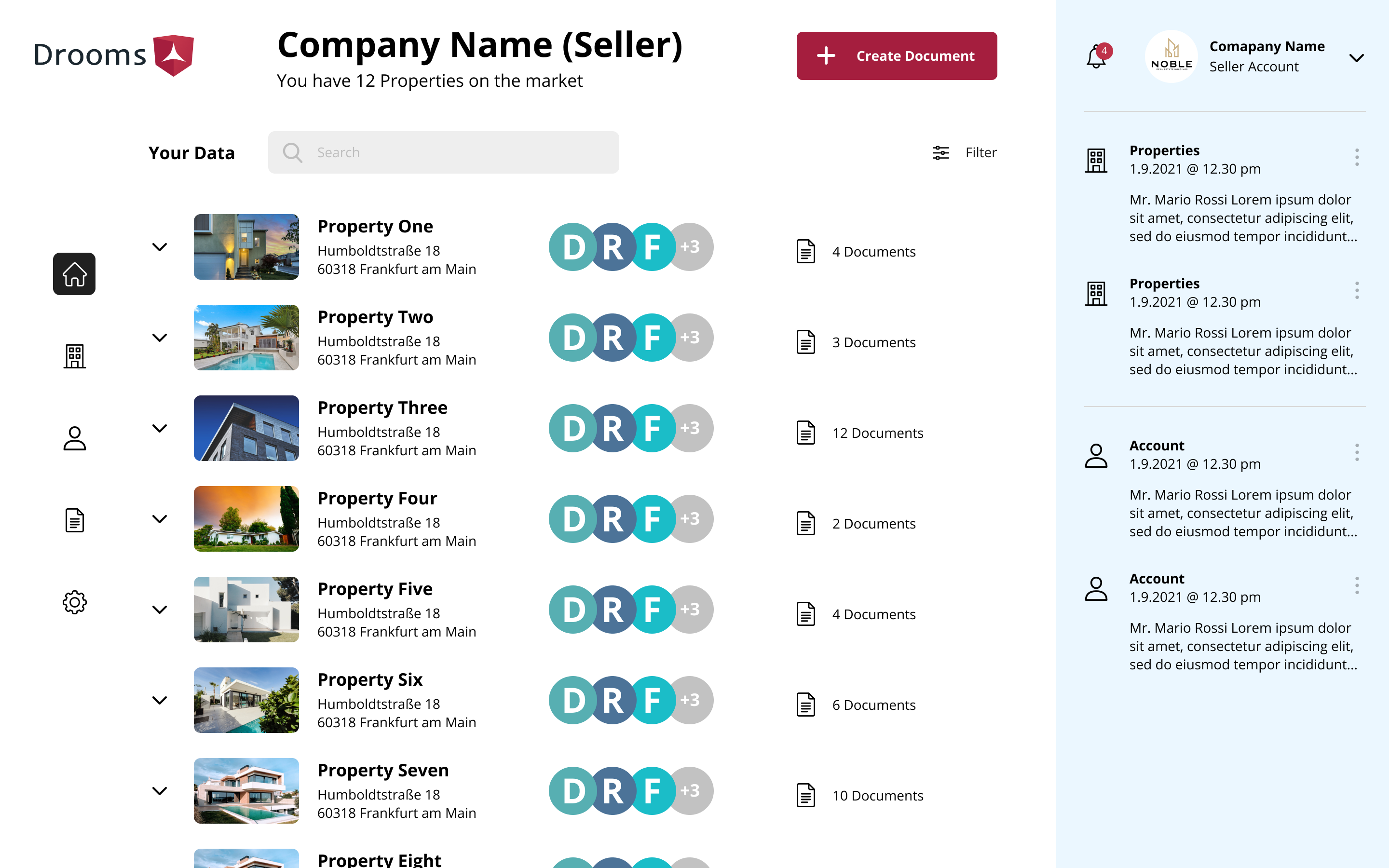The image size is (1389, 868).
Task: Expand the Property Five row
Action: point(160,610)
